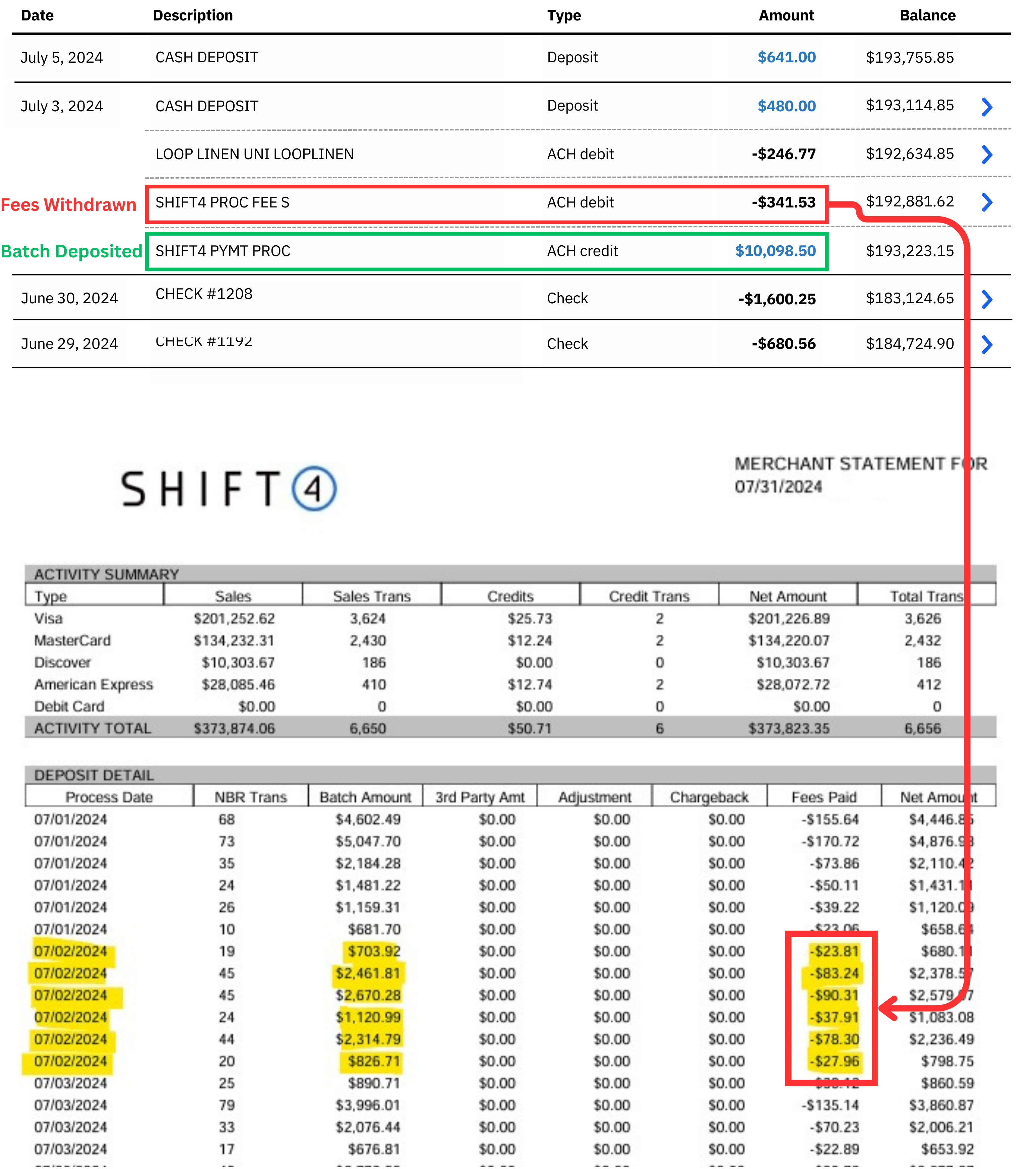Click the DEPOSIT DETAIL section header
1036x1169 pixels.
click(x=94, y=776)
